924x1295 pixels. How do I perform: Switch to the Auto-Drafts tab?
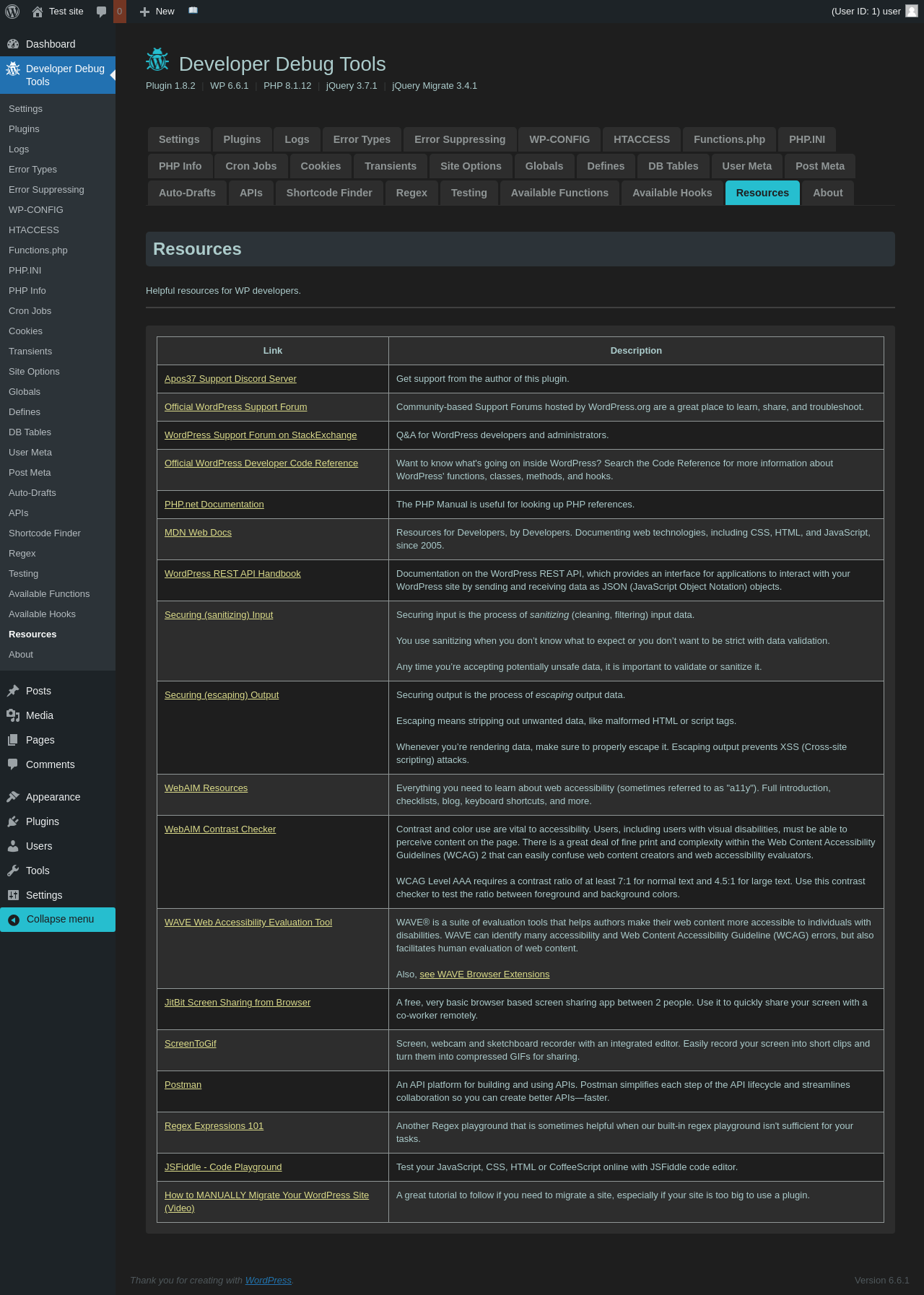coord(187,193)
